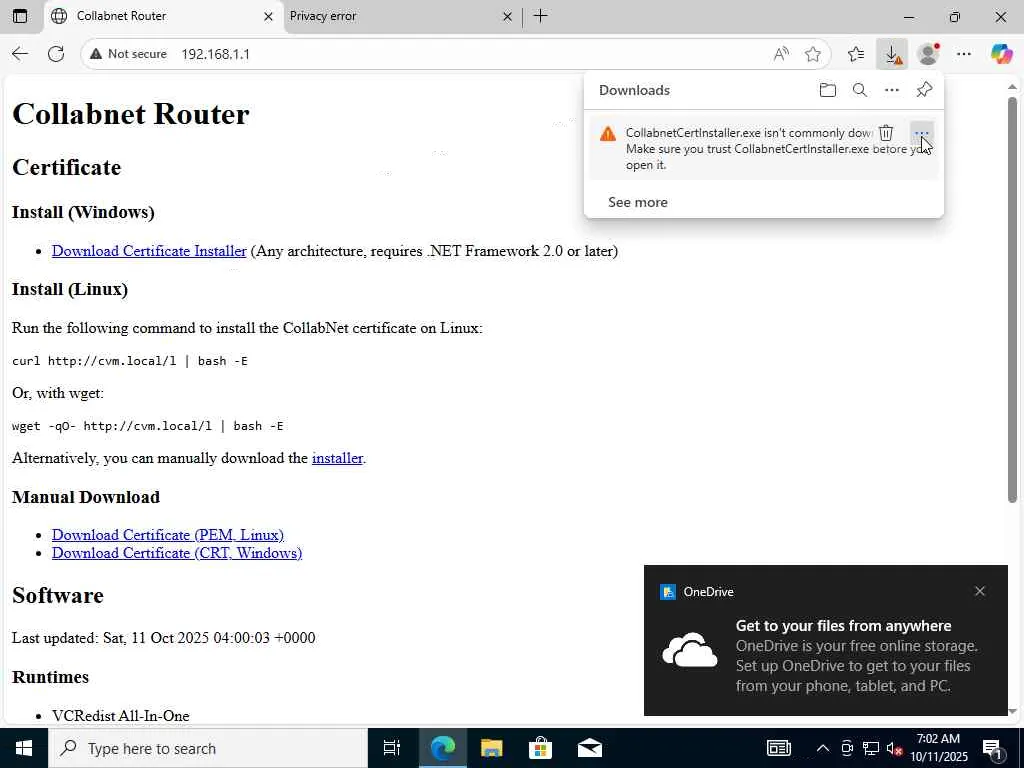Open the Windows Start menu
The image size is (1024, 768).
(24, 748)
